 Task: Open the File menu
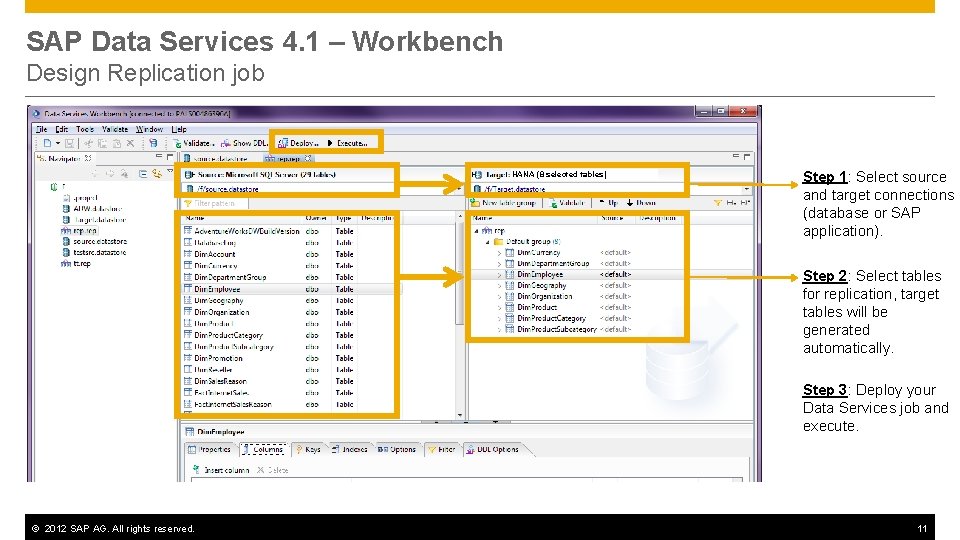[41, 129]
